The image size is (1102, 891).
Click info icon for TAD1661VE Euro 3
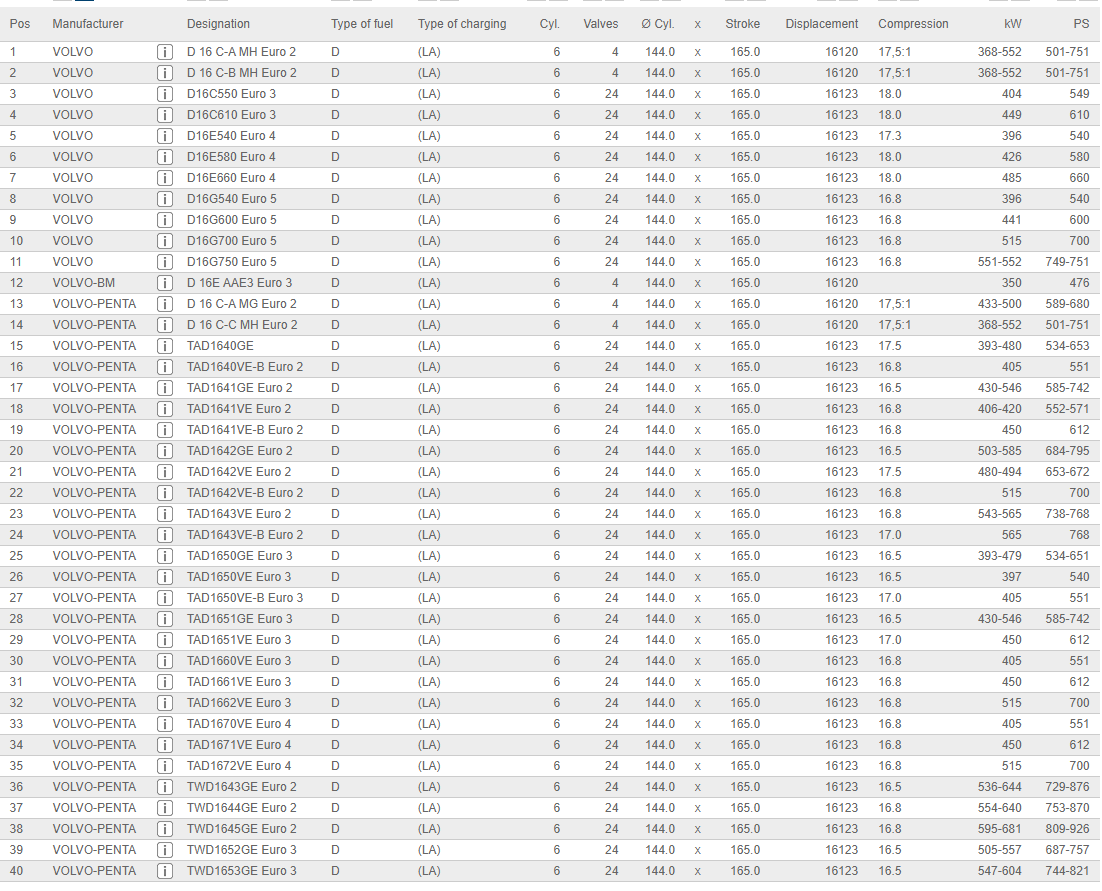pos(165,682)
